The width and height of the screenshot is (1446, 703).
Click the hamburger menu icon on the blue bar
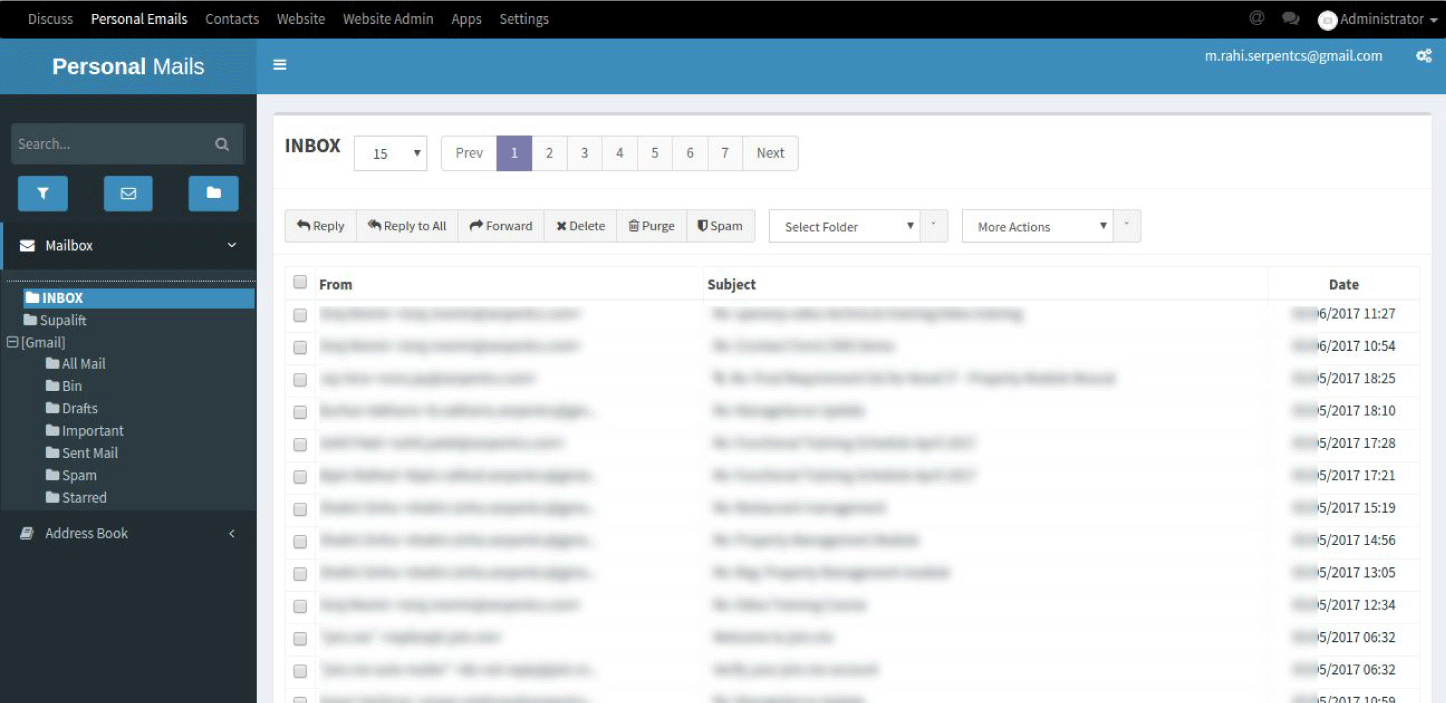coord(280,63)
